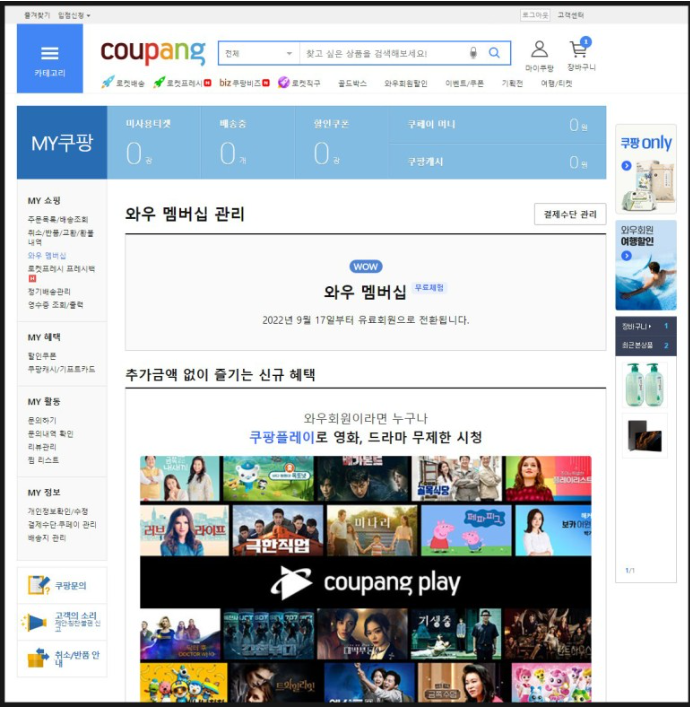690x709 pixels.
Task: Click the 로켓프레시 green rocket link
Action: click(182, 83)
